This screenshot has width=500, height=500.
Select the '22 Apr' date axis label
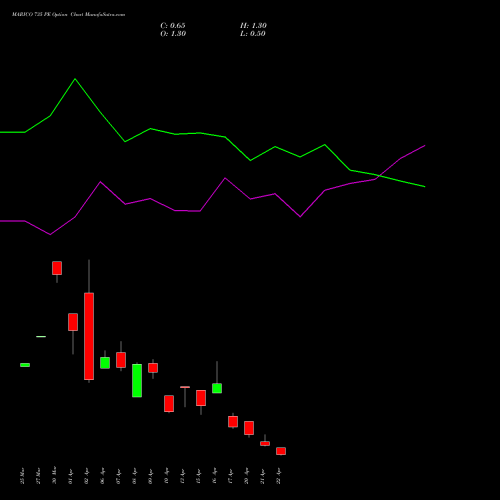(278, 476)
